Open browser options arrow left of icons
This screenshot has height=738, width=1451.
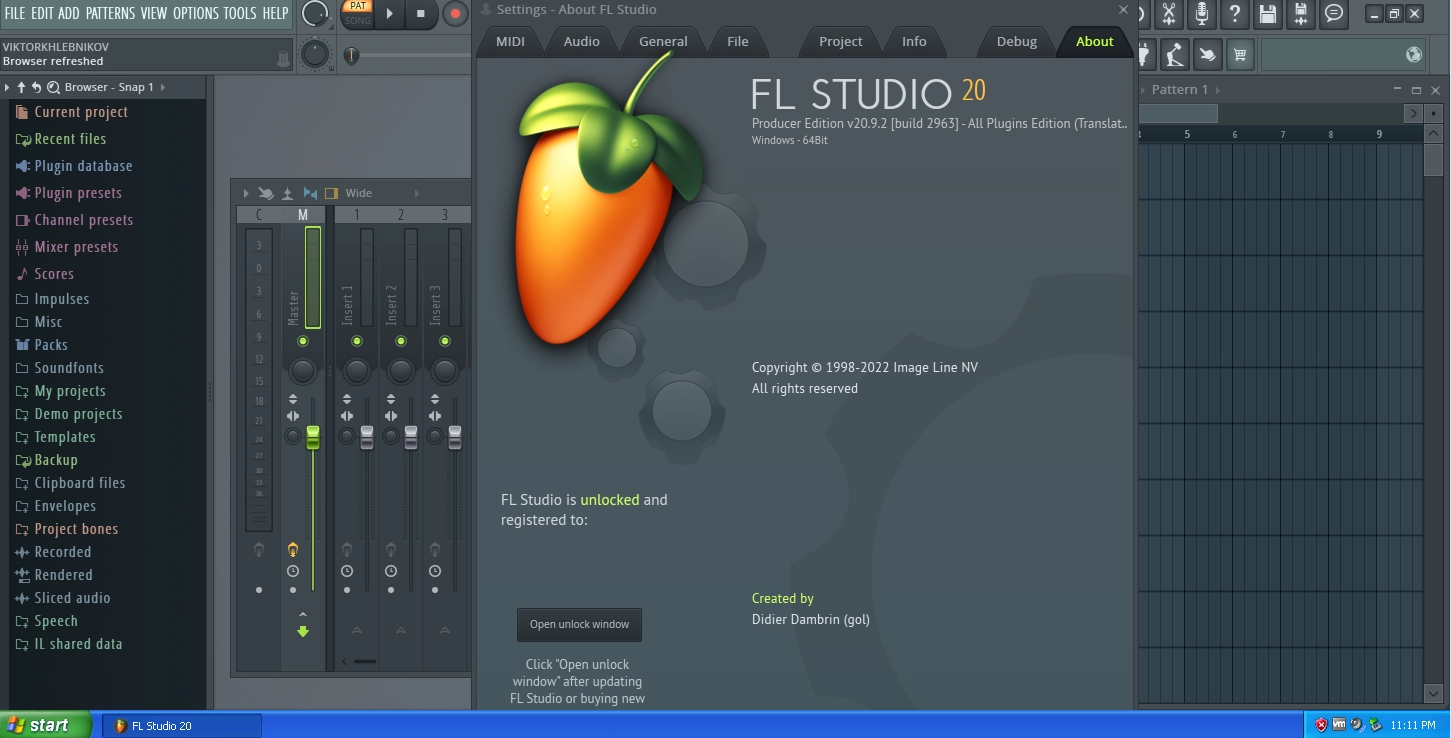(7, 87)
